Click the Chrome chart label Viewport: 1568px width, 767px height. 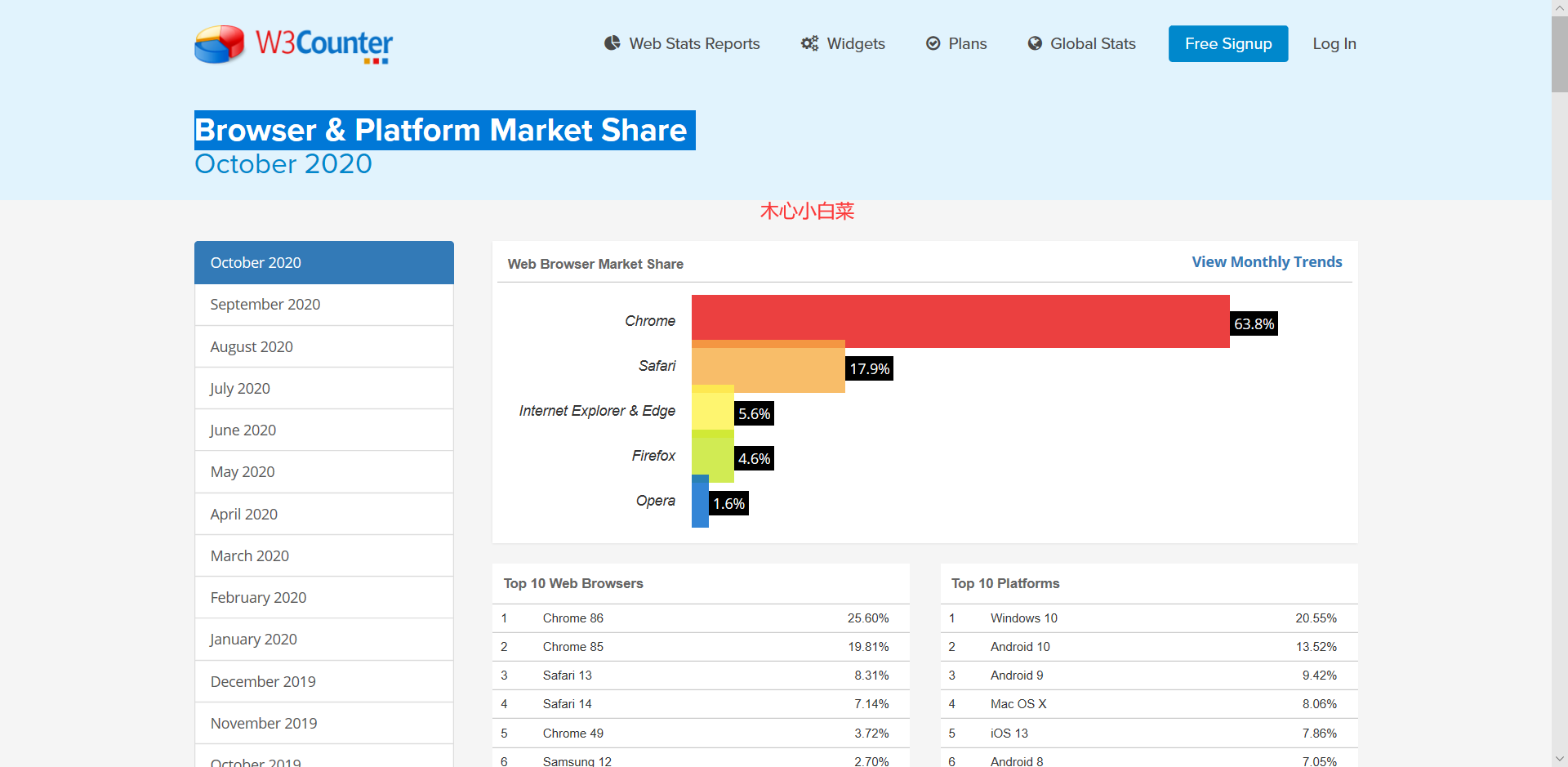click(650, 321)
